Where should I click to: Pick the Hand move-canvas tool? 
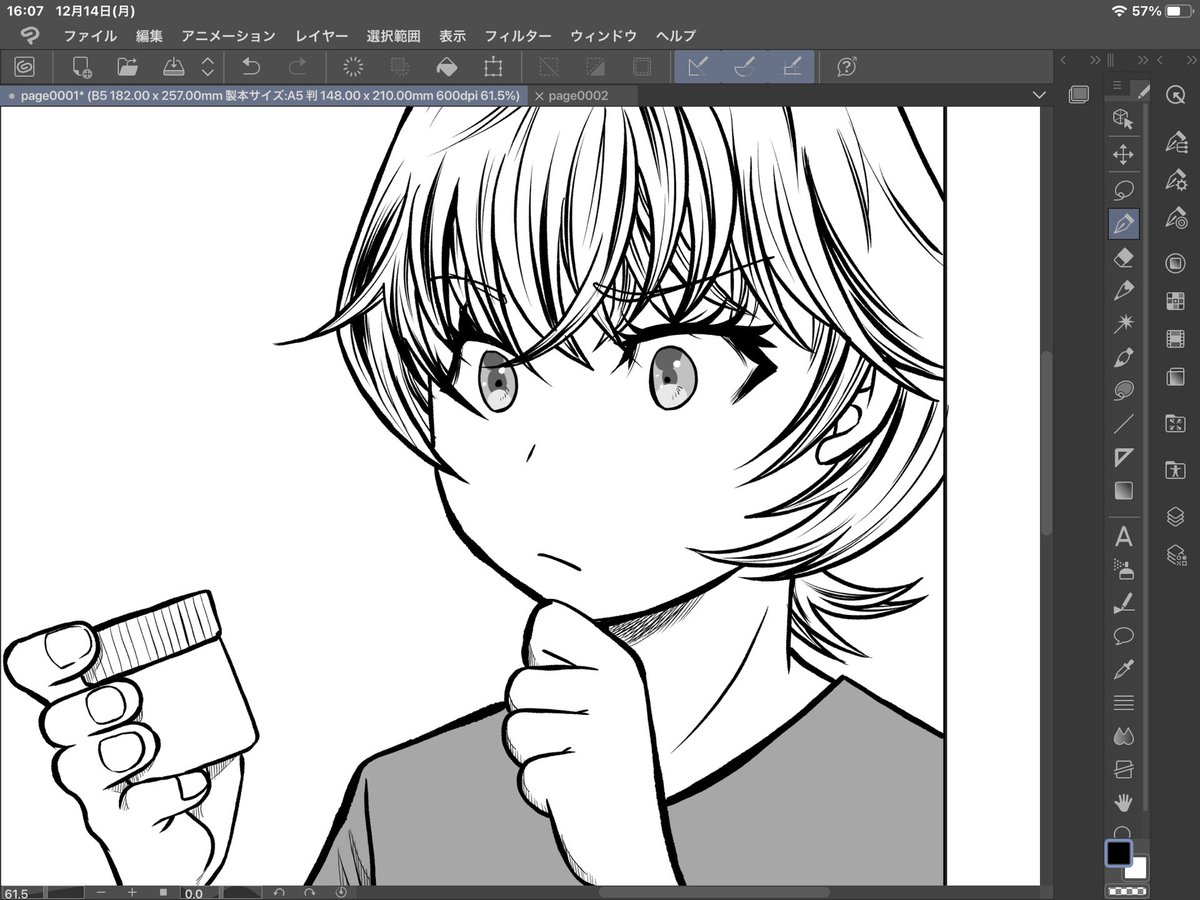[1124, 802]
